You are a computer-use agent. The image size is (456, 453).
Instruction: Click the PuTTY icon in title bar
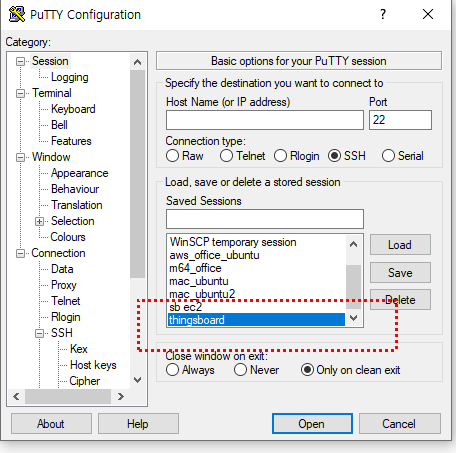point(17,14)
